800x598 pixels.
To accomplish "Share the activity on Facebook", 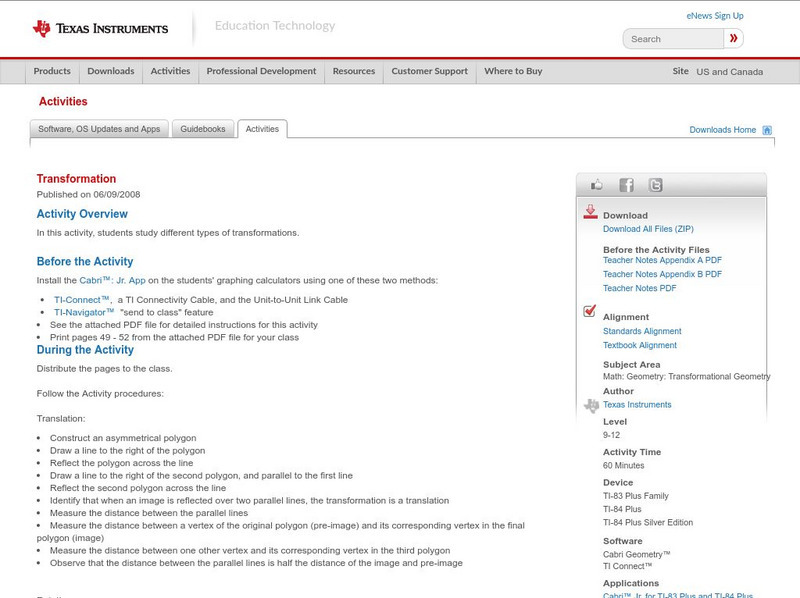I will point(627,185).
